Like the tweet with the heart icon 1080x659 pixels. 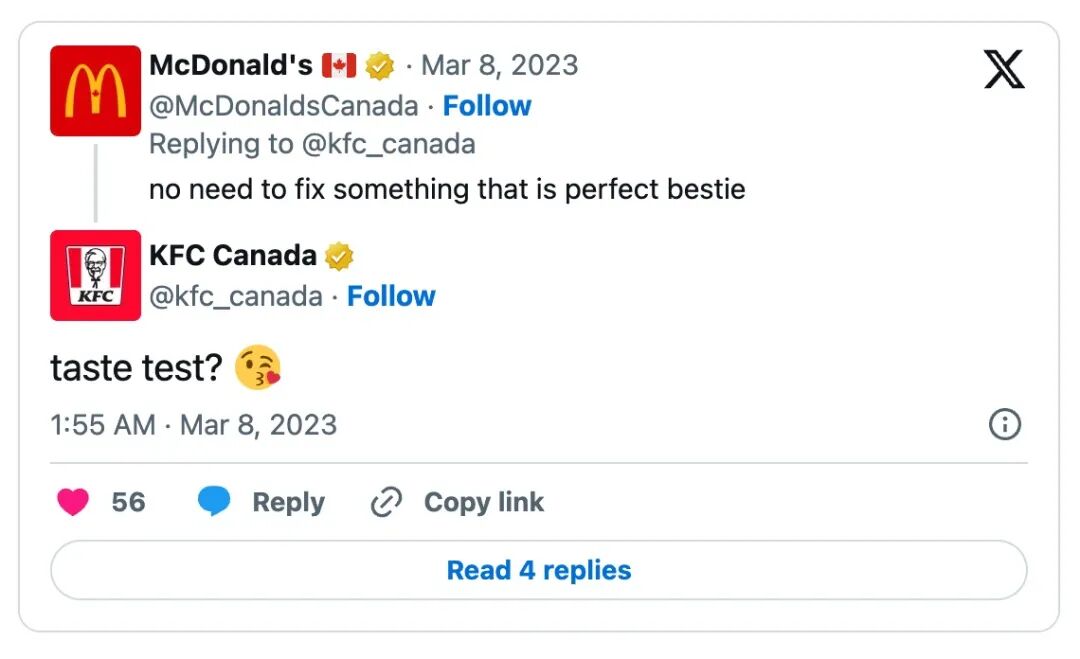[73, 502]
